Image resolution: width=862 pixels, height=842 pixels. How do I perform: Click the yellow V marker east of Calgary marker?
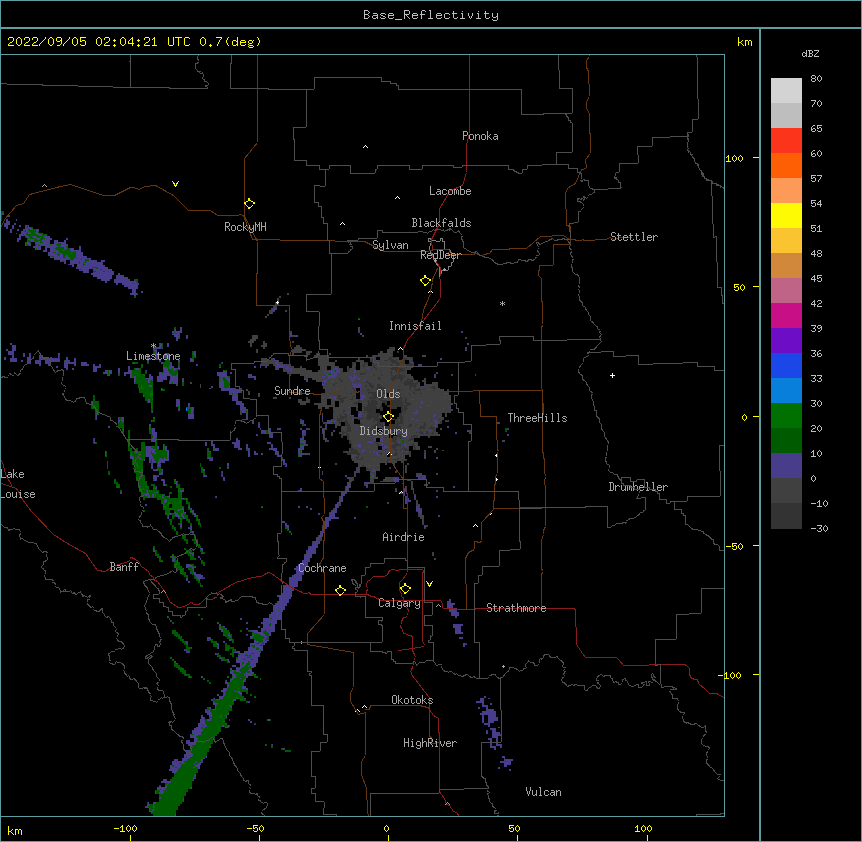(429, 584)
